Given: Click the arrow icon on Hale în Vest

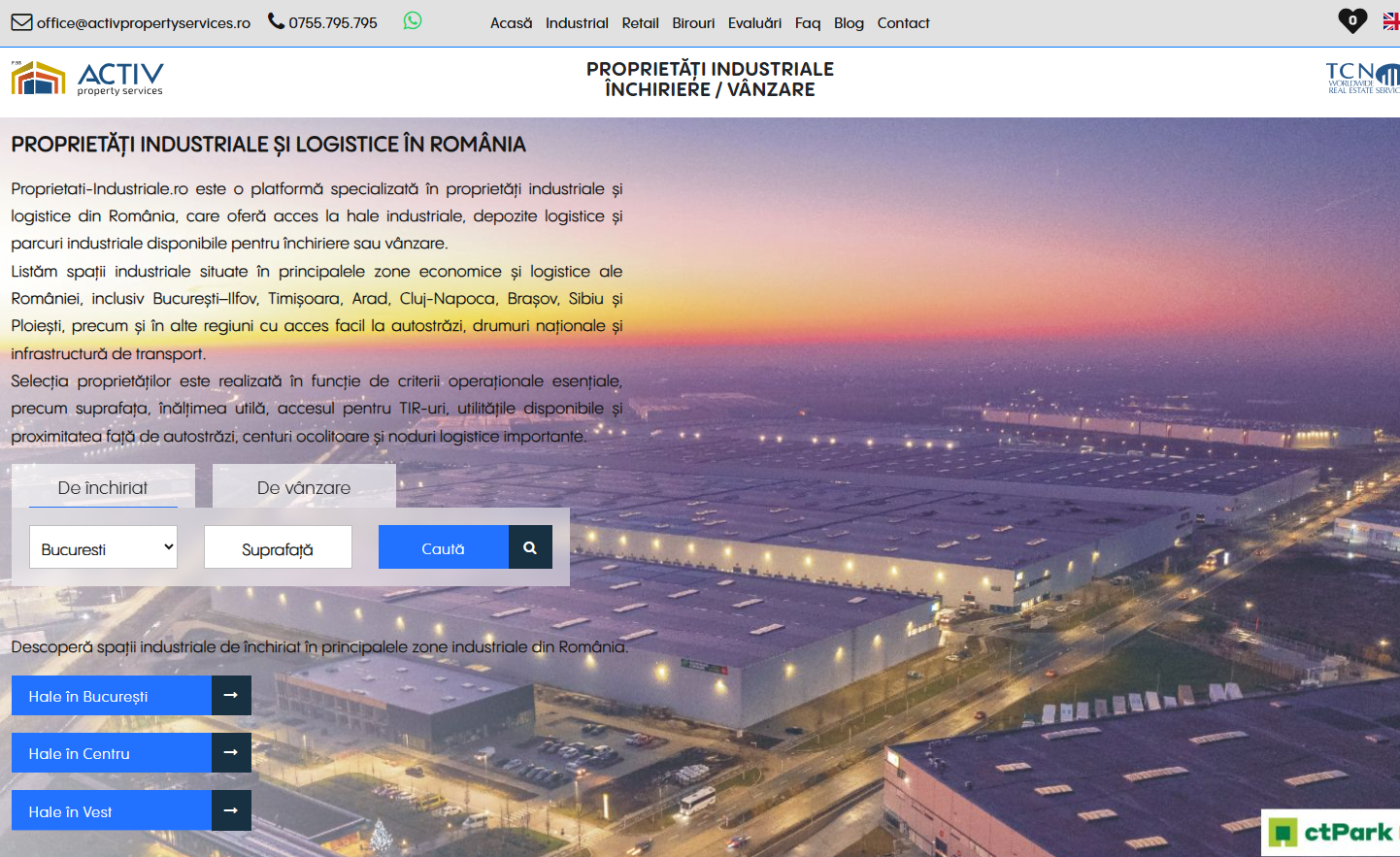Looking at the screenshot, I should click(x=232, y=810).
